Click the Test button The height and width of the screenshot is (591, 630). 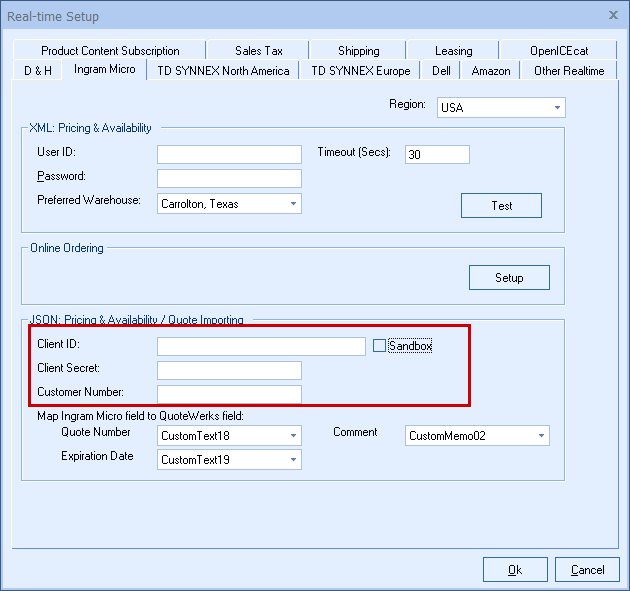click(501, 205)
